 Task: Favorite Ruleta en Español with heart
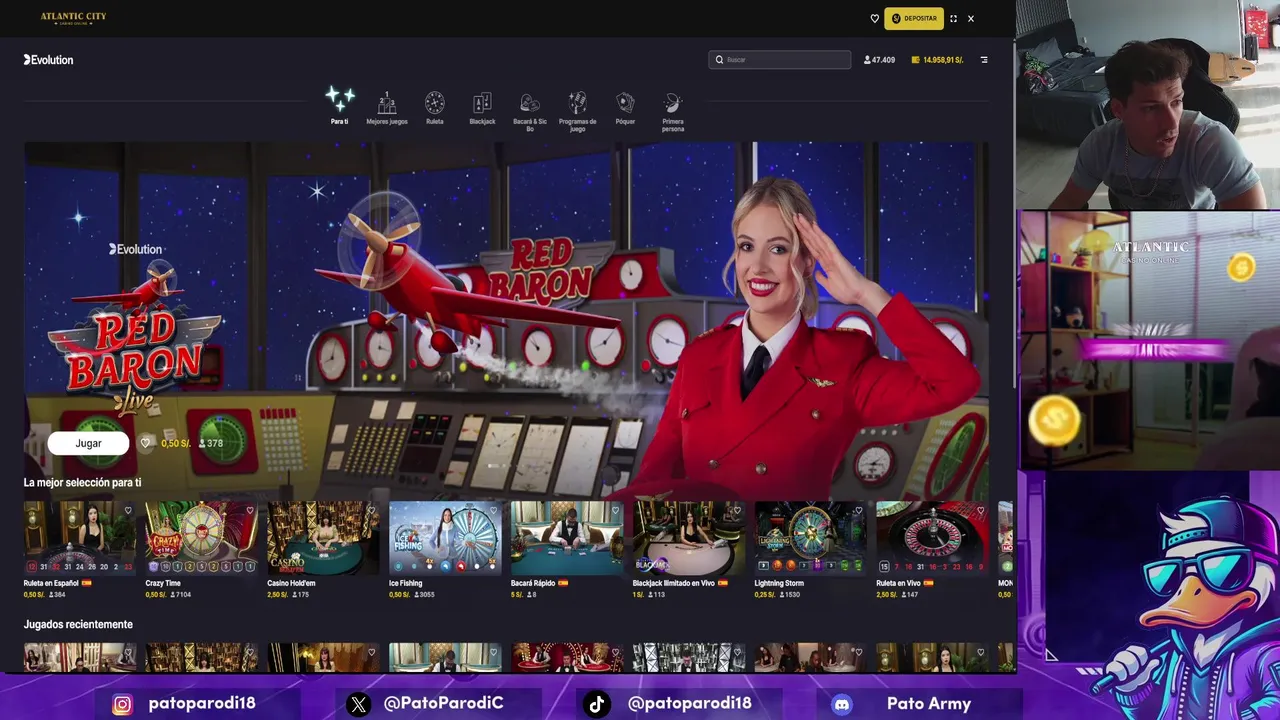point(128,510)
